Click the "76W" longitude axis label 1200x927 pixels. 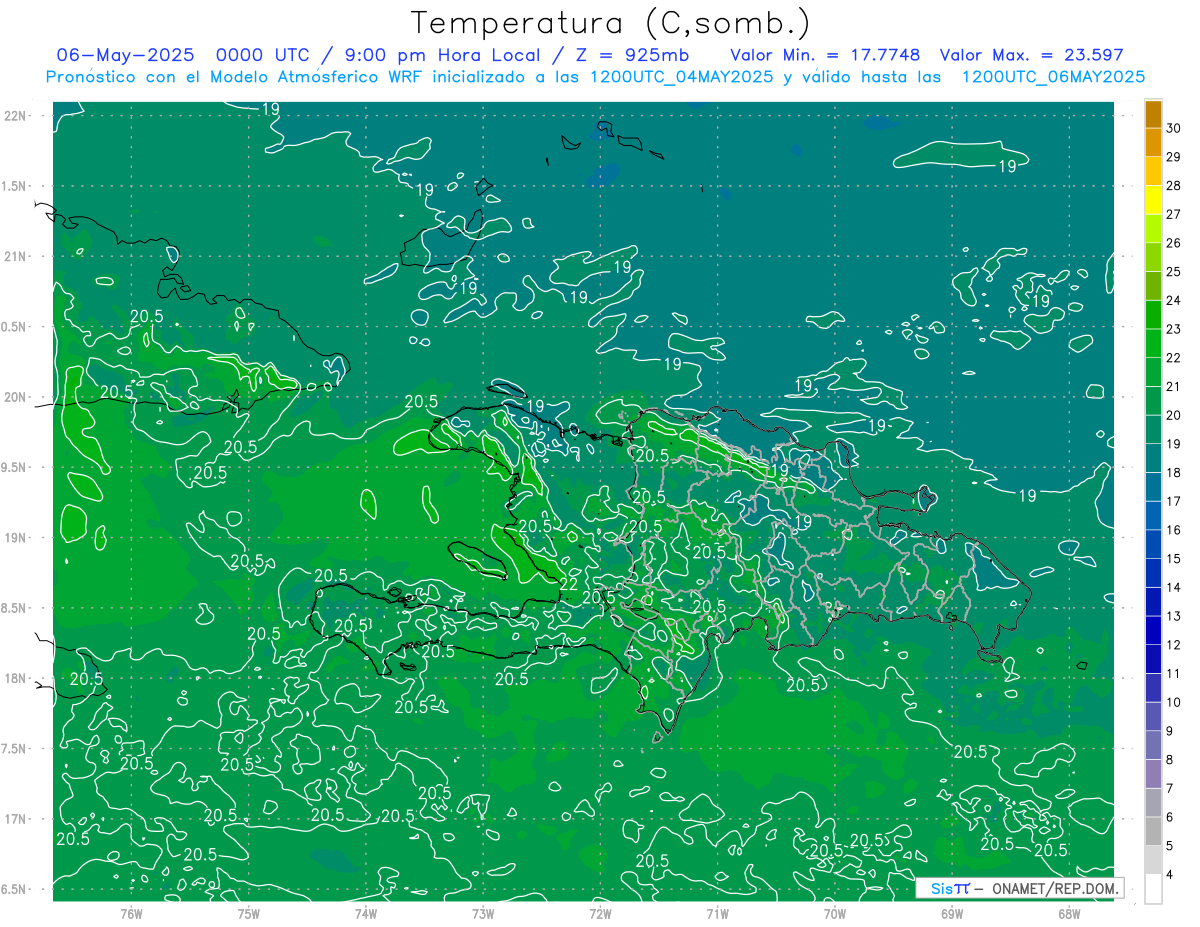point(131,913)
